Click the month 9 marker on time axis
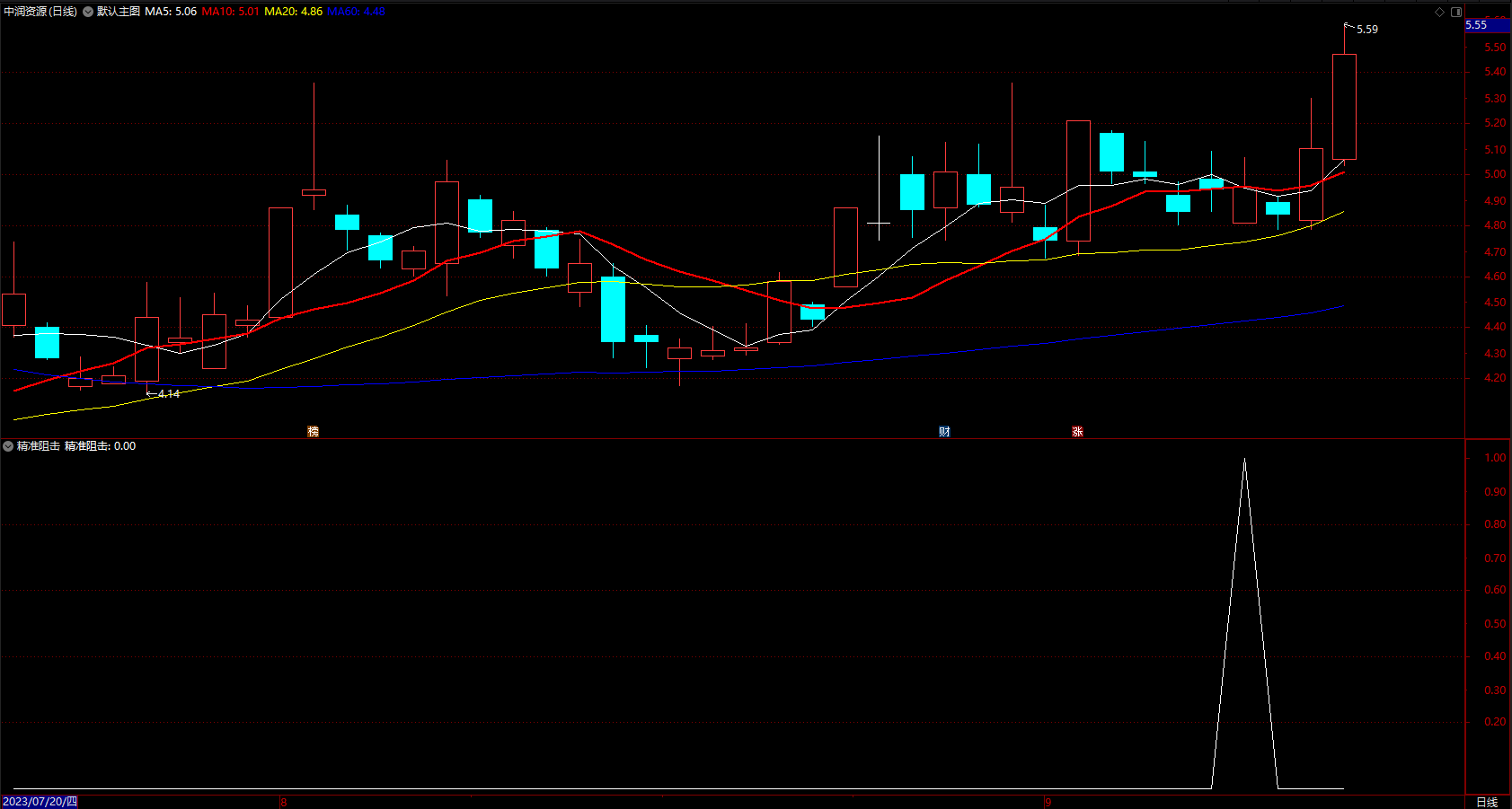1512x809 pixels. 1048,802
